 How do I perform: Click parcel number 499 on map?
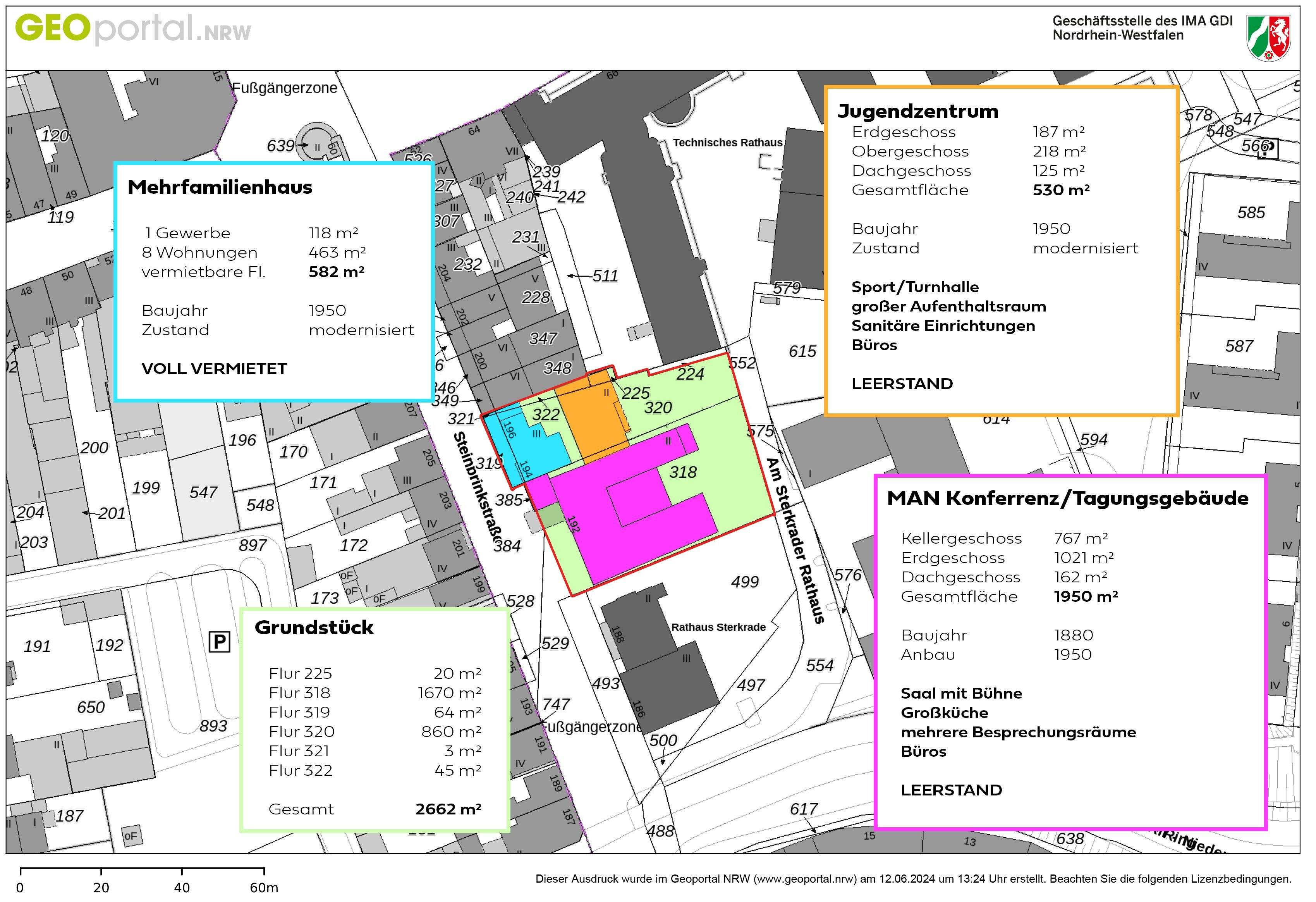point(745,581)
